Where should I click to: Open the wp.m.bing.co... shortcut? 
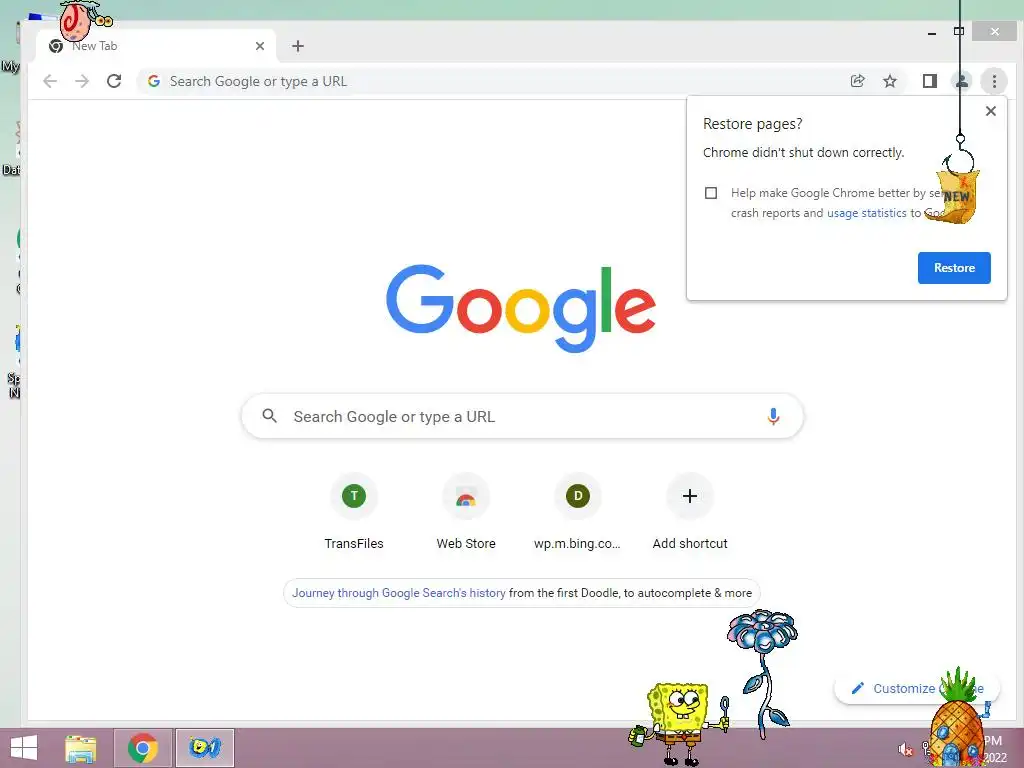(578, 513)
